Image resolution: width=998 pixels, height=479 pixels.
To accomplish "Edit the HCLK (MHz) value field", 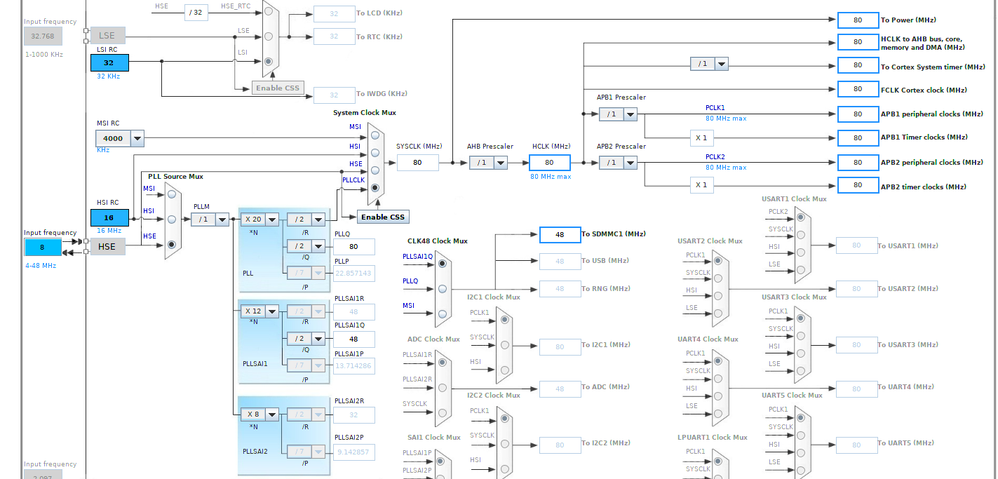I will coord(549,162).
